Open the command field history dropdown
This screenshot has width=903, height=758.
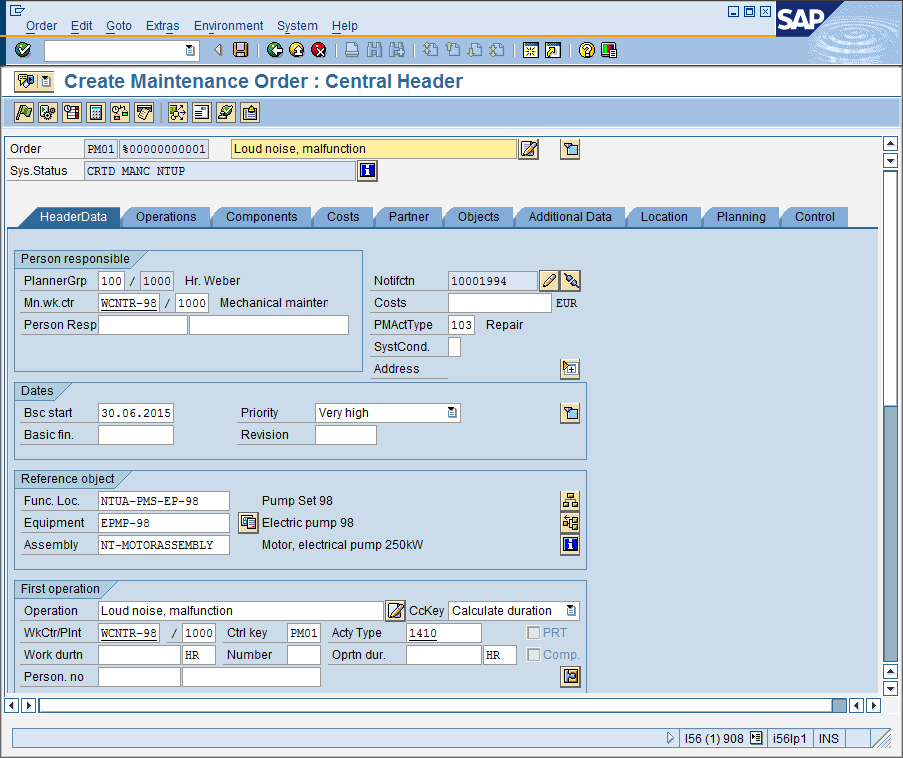[x=190, y=50]
